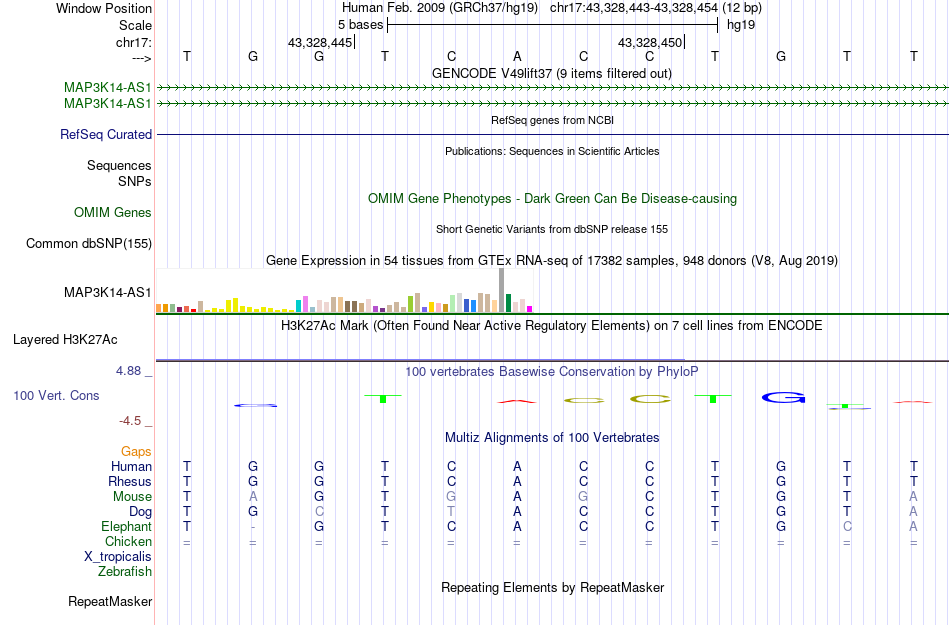
Task: Click the Dog species row label
Action: pos(141,512)
